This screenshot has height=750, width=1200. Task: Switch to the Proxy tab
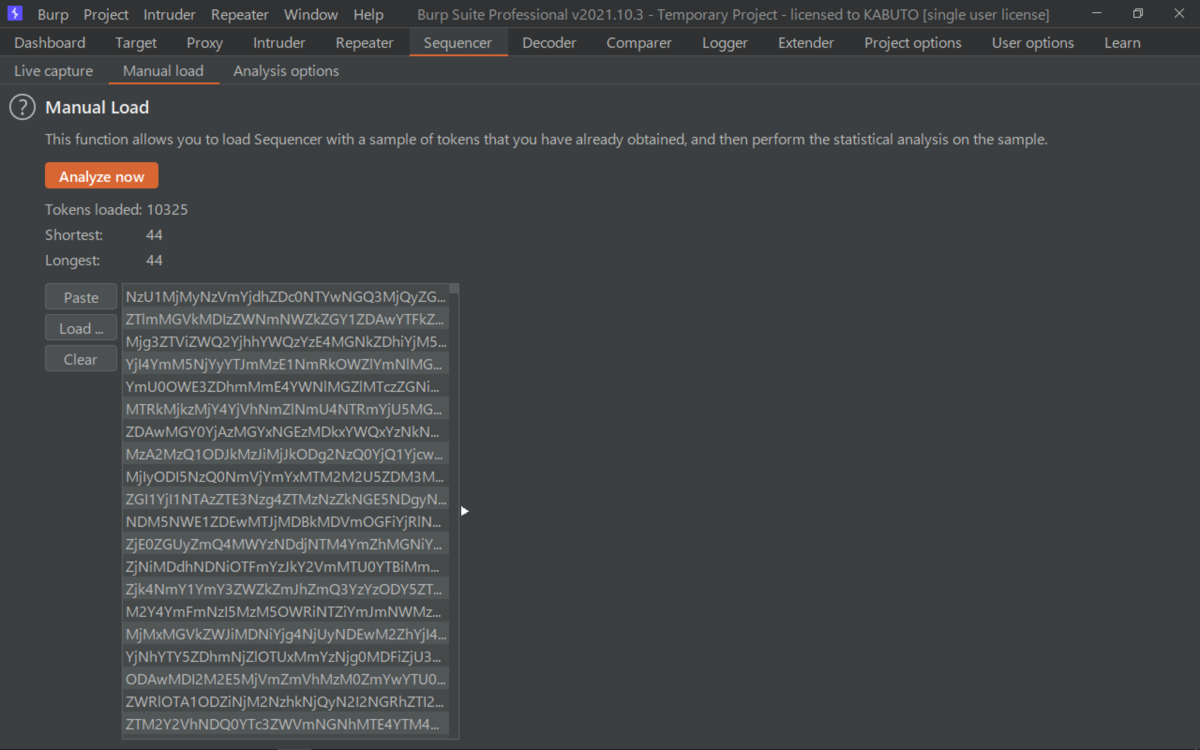205,43
